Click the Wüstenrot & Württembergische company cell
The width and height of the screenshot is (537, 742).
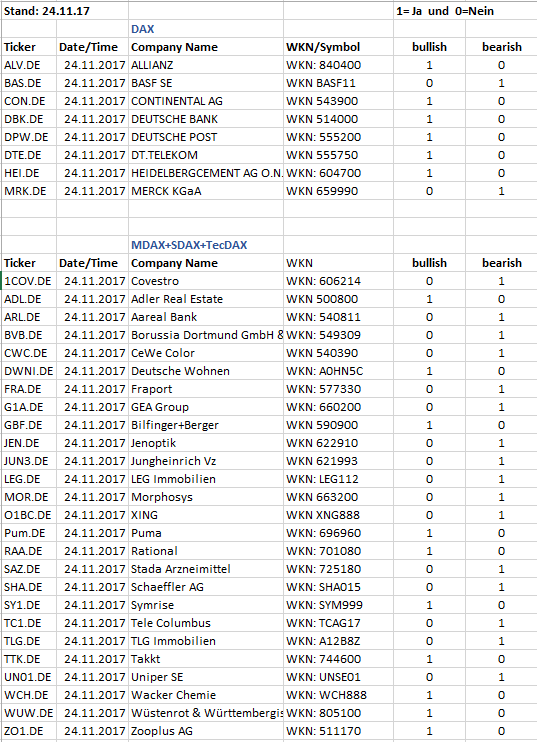[206, 712]
